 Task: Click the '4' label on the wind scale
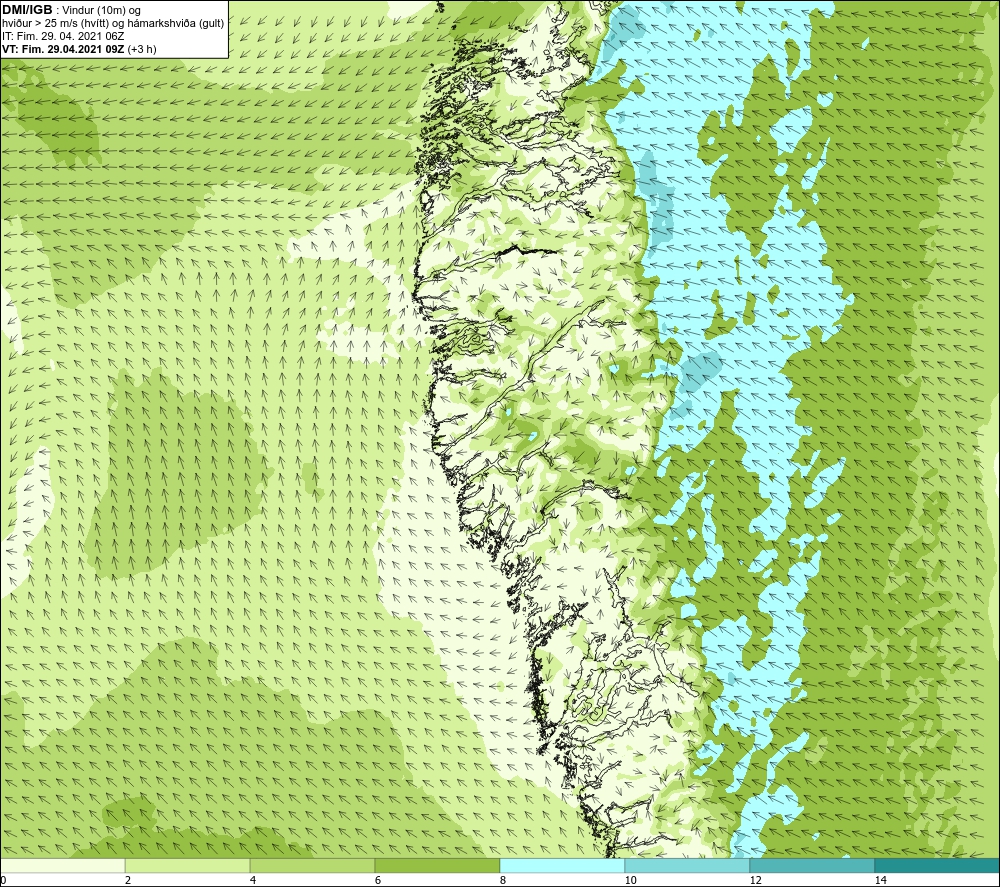tap(253, 880)
